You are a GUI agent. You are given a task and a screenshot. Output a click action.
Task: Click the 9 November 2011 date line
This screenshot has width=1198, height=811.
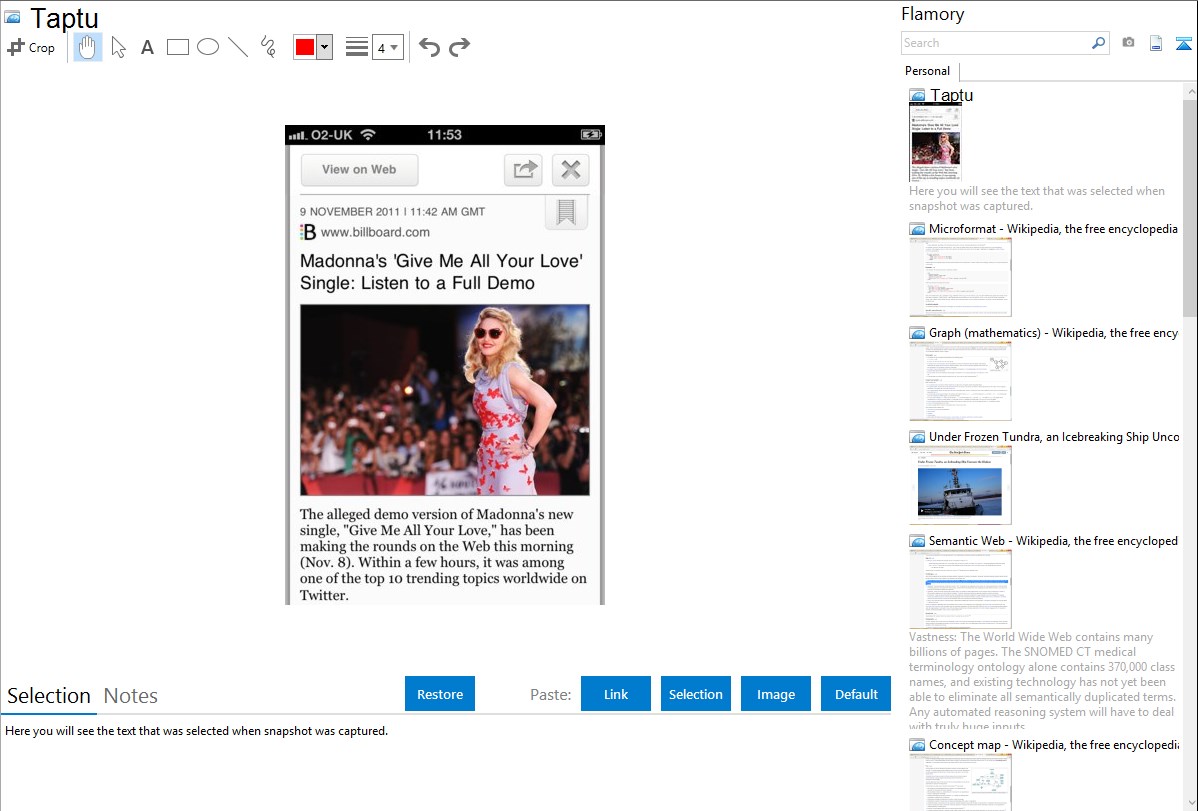point(393,212)
